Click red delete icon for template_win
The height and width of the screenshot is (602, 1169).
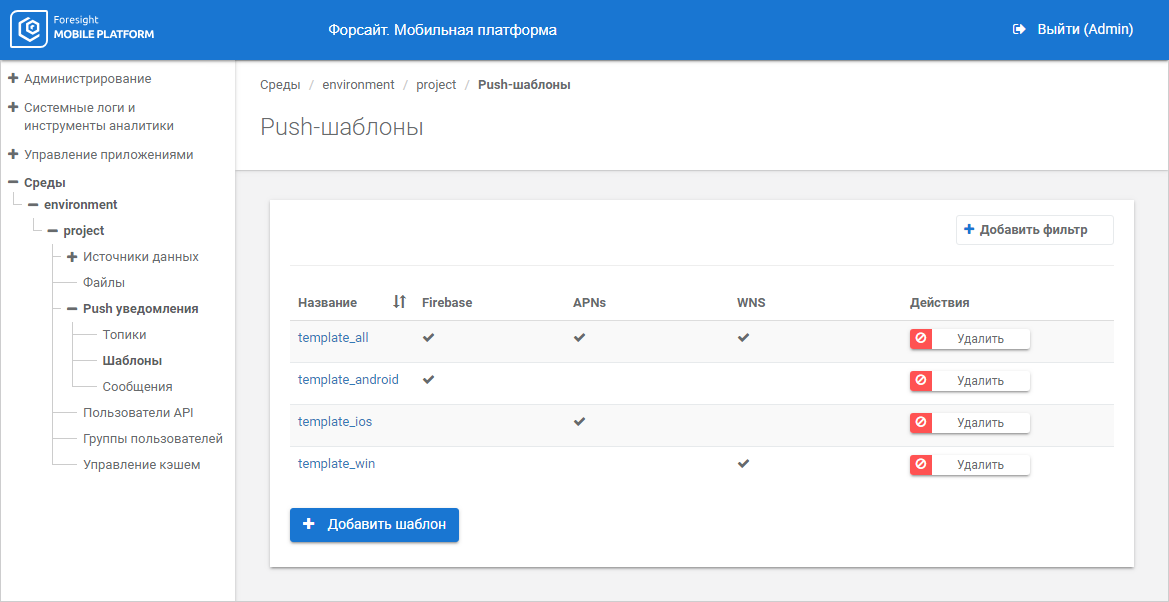tap(920, 465)
